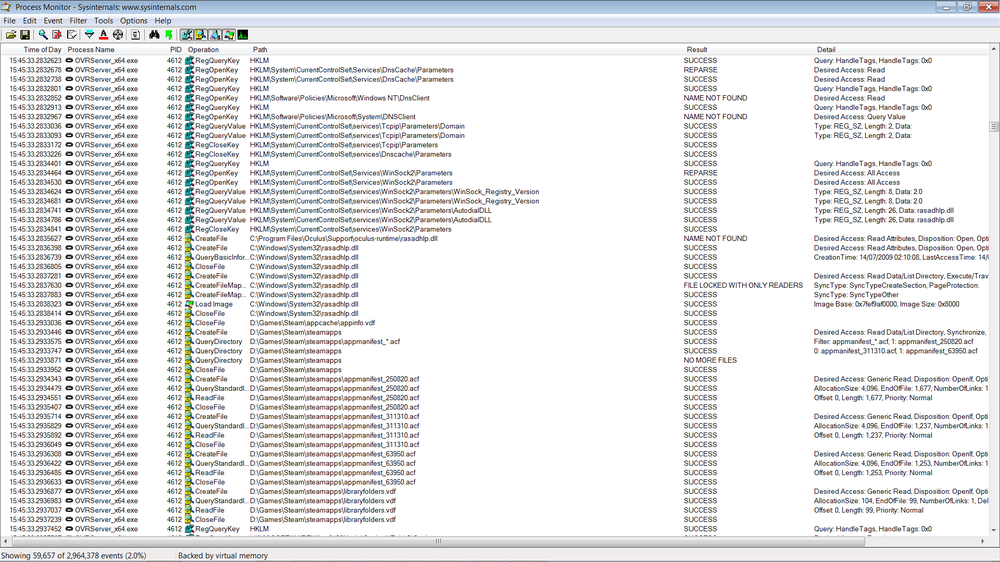
Task: Select the 15:45:33.2832623 RegQueryKey row
Action: [x=495, y=61]
